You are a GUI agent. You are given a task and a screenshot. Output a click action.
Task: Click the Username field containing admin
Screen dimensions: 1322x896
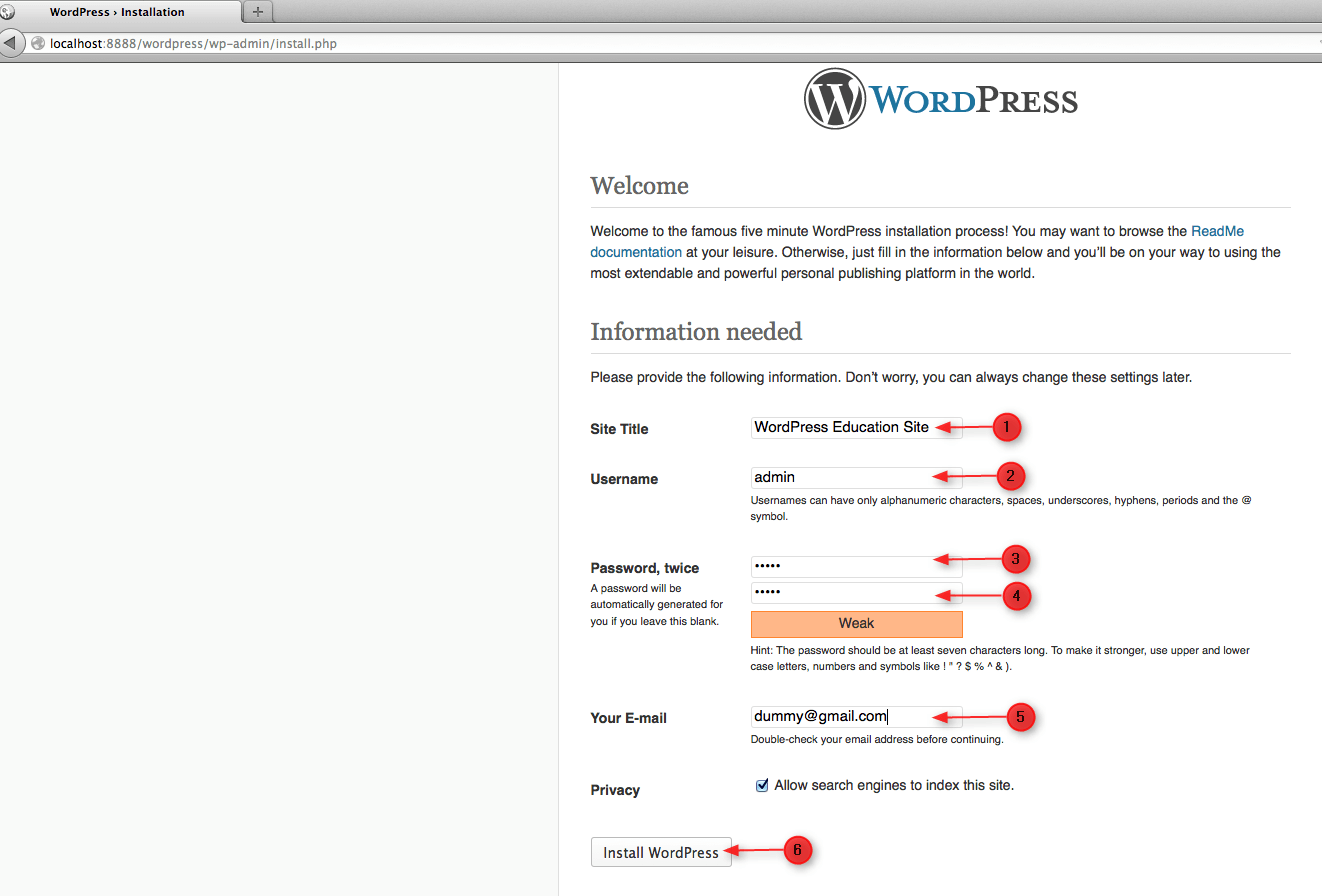857,477
